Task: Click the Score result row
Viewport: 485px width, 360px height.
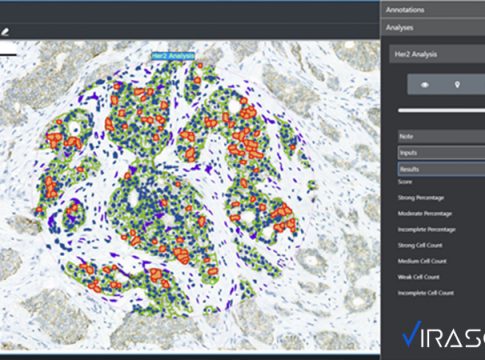Action: pyautogui.click(x=405, y=182)
